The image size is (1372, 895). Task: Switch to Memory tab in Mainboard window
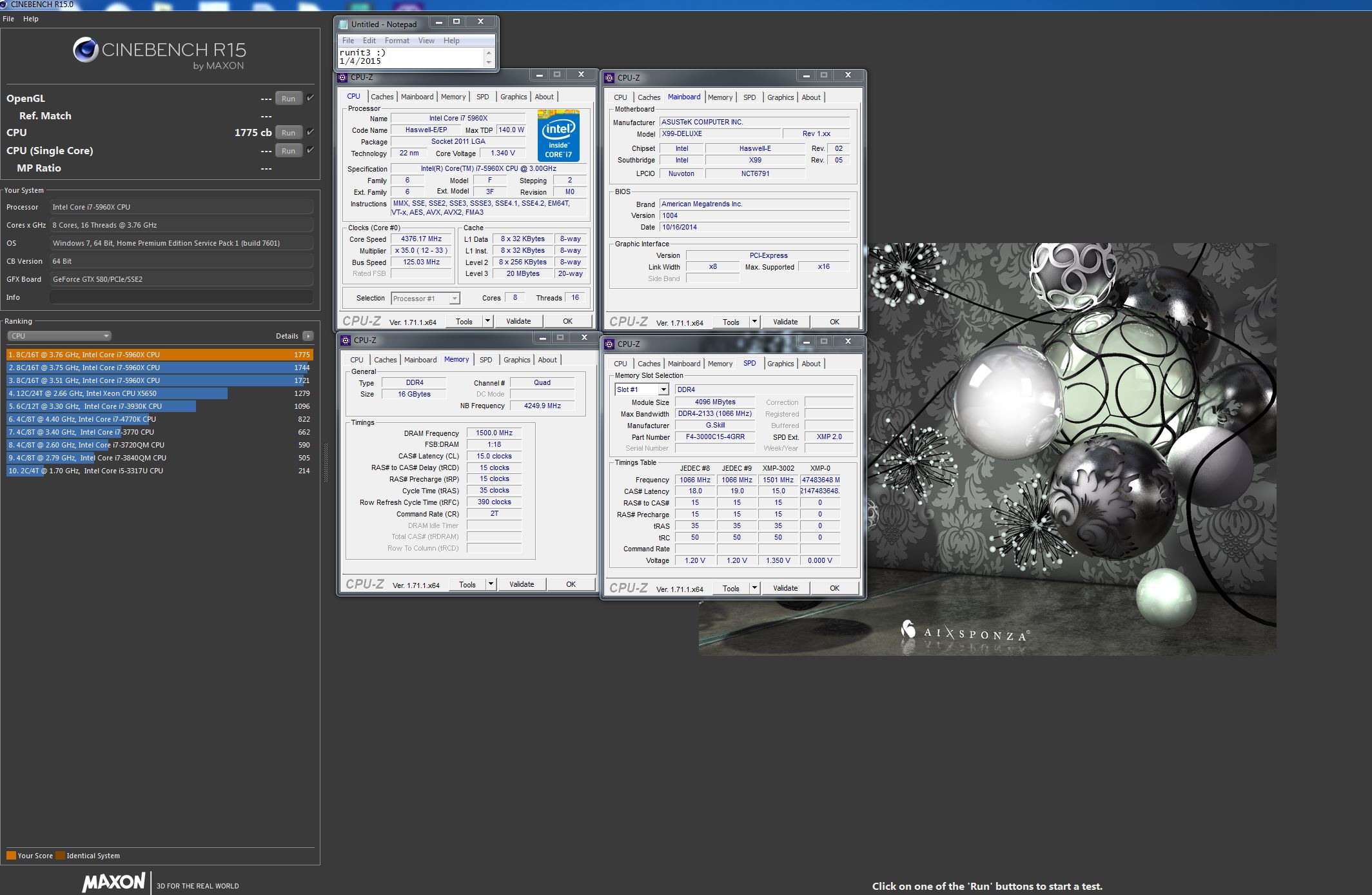(x=720, y=97)
